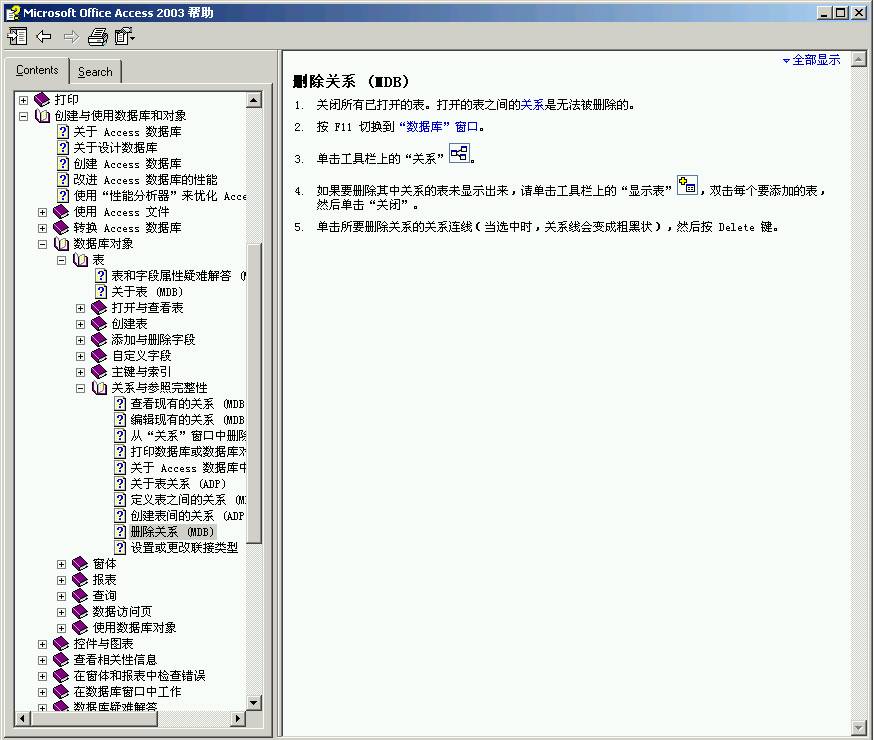874x740 pixels.
Task: Expand the 打开与查看表 node
Action: pos(80,308)
